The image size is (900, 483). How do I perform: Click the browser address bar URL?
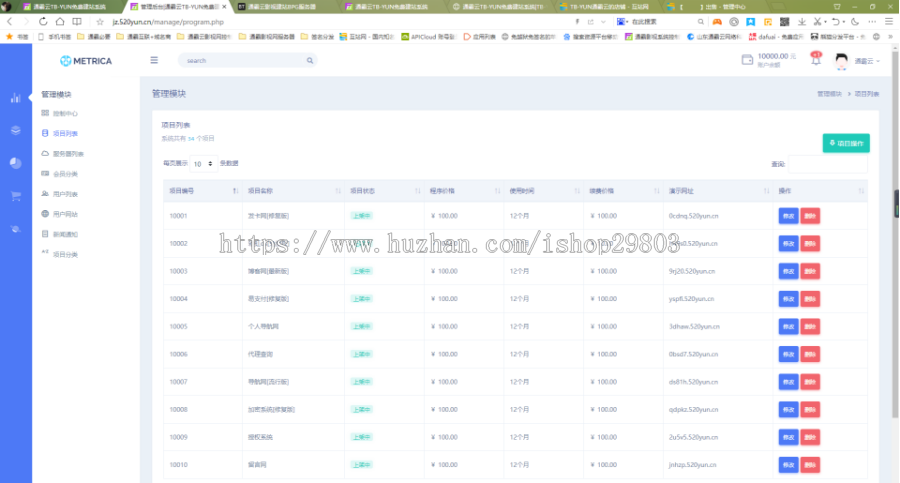coord(168,22)
